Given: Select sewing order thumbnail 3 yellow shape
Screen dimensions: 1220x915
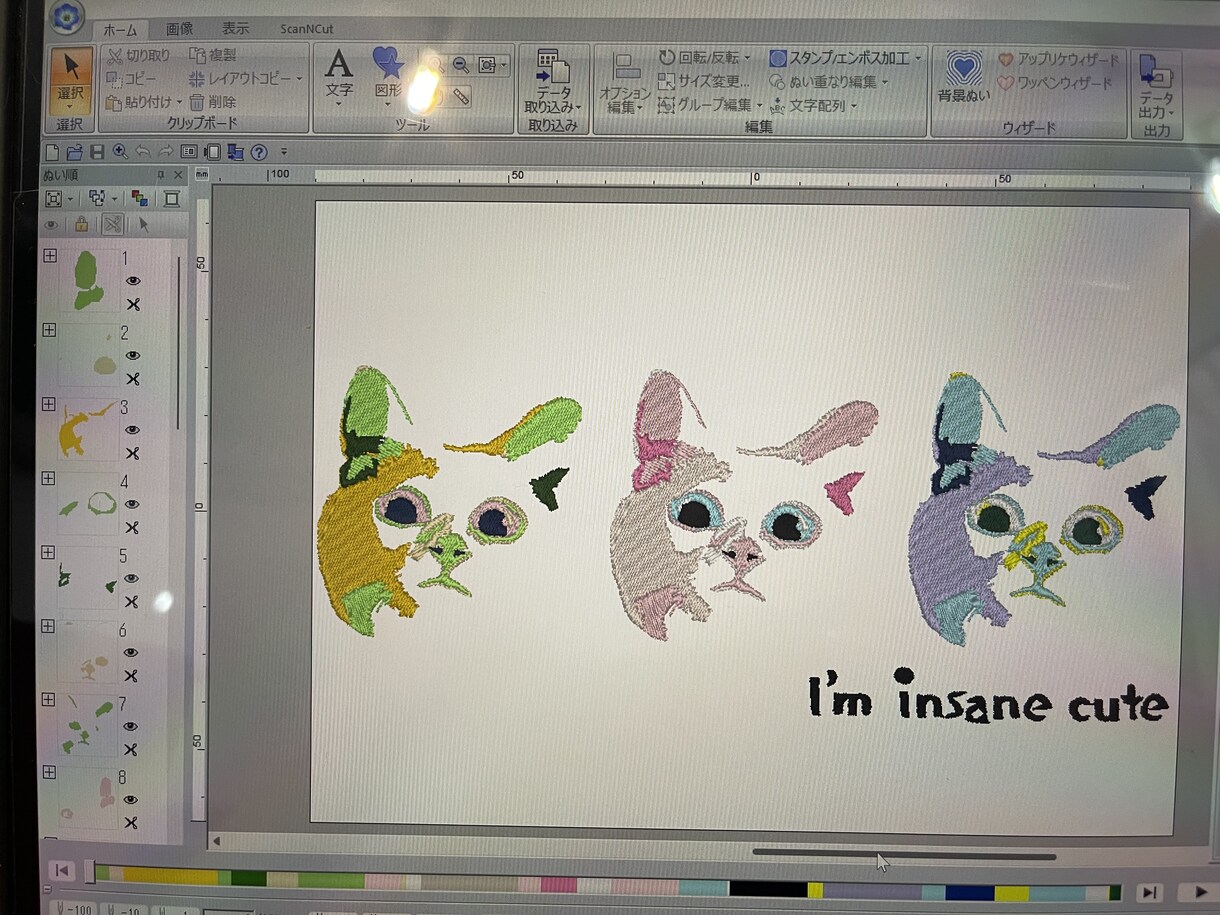Looking at the screenshot, I should point(87,429).
